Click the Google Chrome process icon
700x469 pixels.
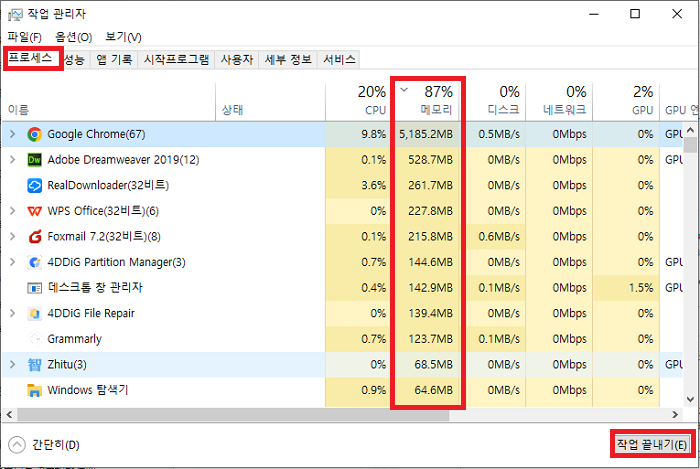(x=34, y=134)
